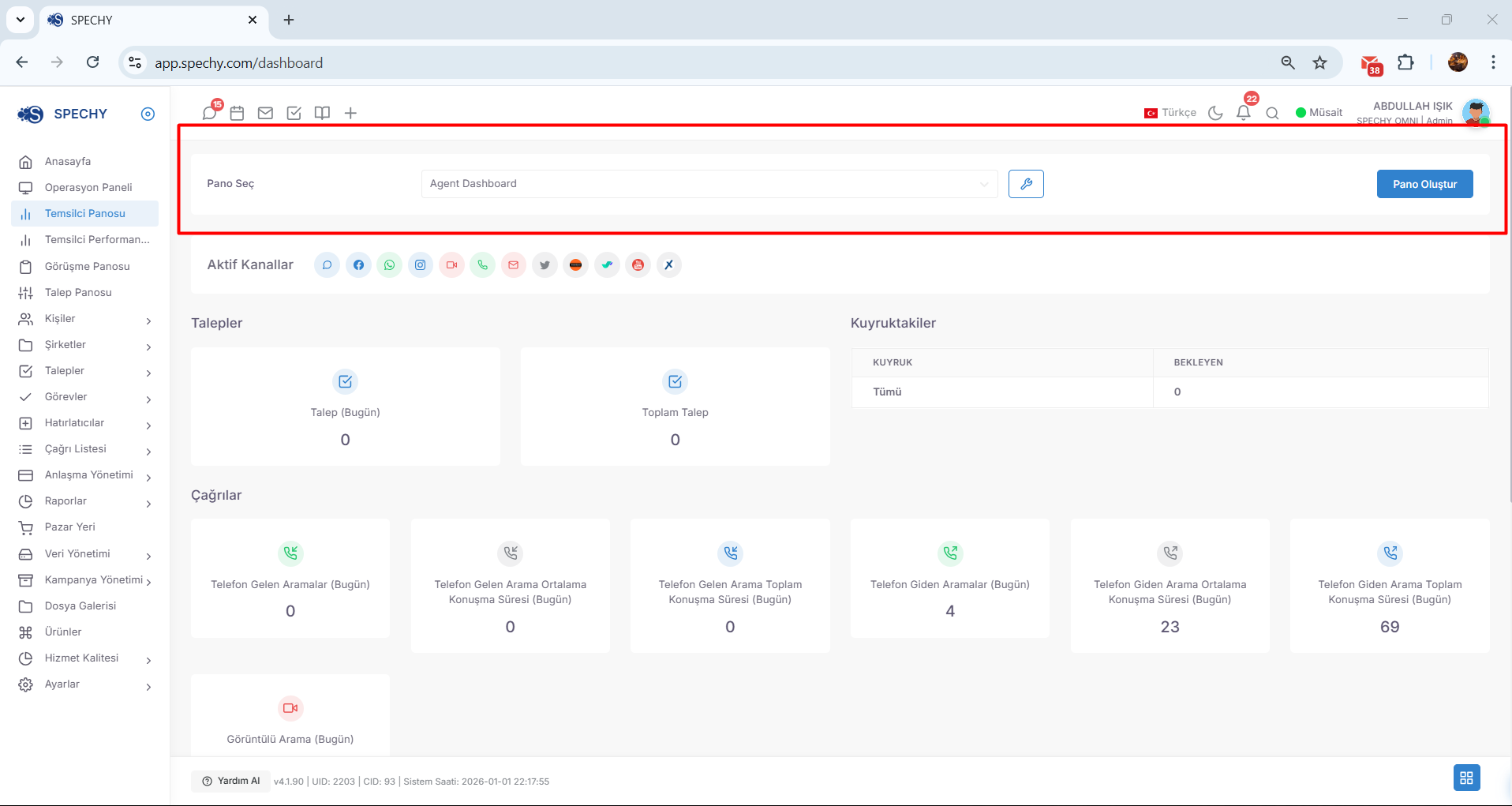
Task: Open the tasks checkmark icon in the top toolbar
Action: click(294, 113)
